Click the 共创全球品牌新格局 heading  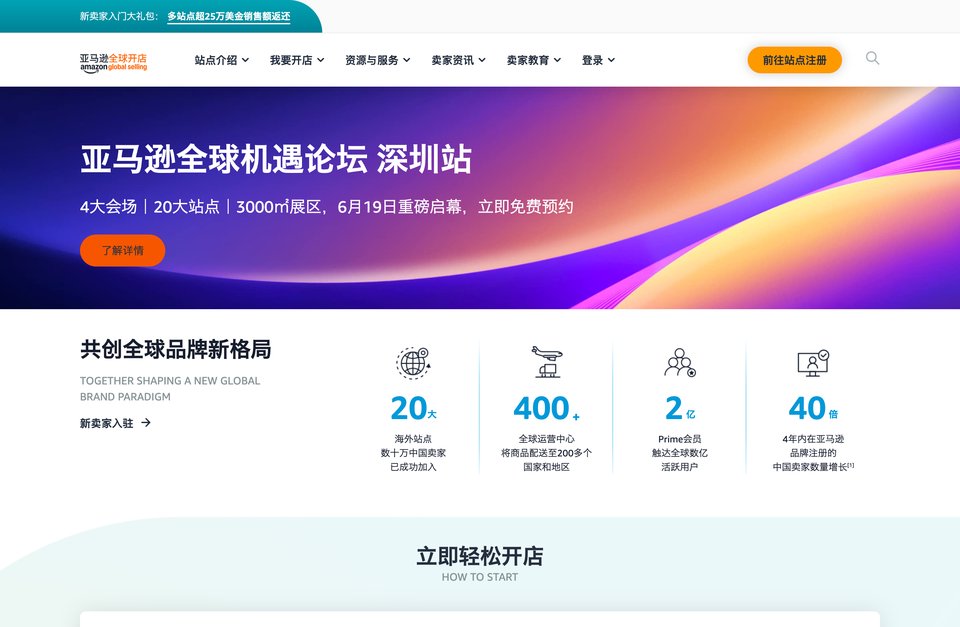(x=176, y=350)
